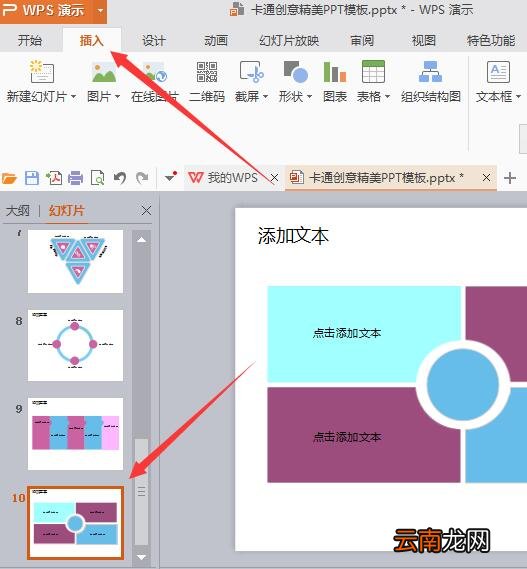Screen dimensions: 527x569
Task: Expand the 文本框 dropdown arrow
Action: point(519,97)
